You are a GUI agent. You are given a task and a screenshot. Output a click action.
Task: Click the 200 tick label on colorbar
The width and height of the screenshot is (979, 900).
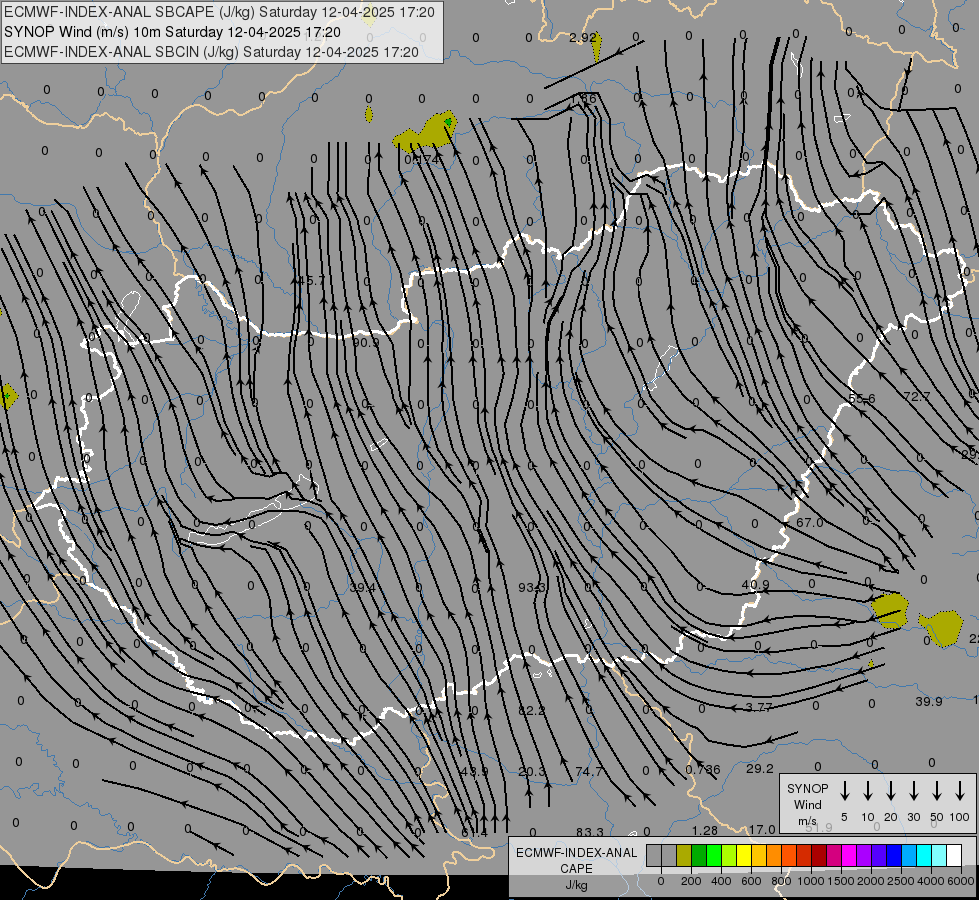point(691,881)
